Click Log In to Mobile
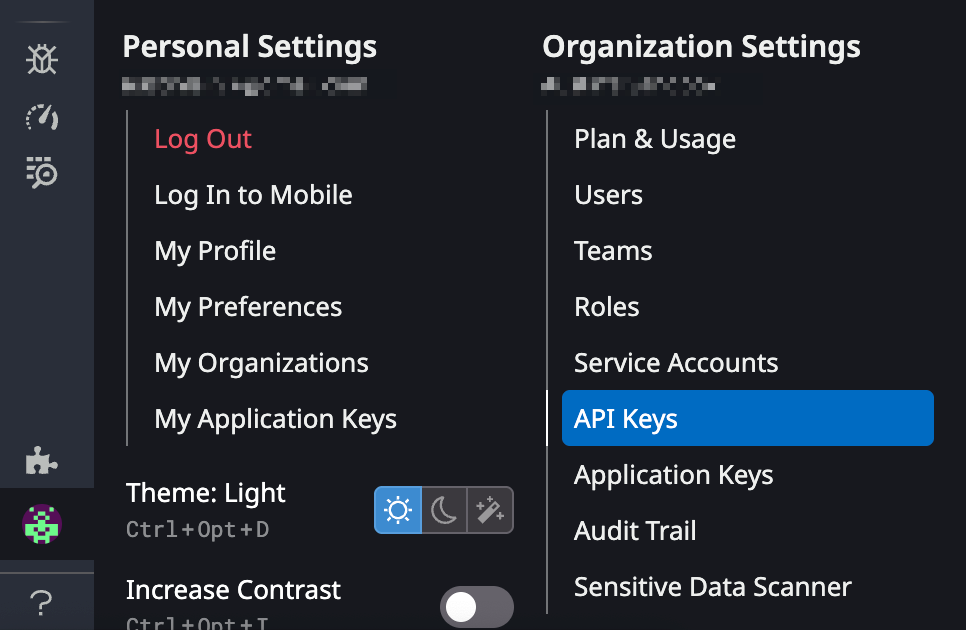Image resolution: width=966 pixels, height=630 pixels. (253, 195)
